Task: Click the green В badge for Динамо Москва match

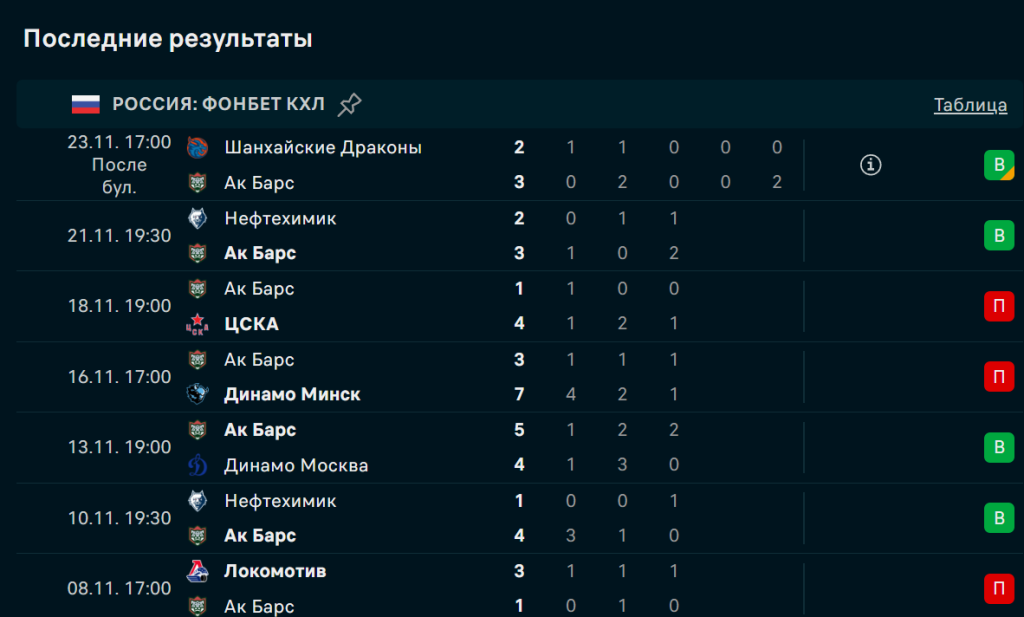Action: (998, 447)
